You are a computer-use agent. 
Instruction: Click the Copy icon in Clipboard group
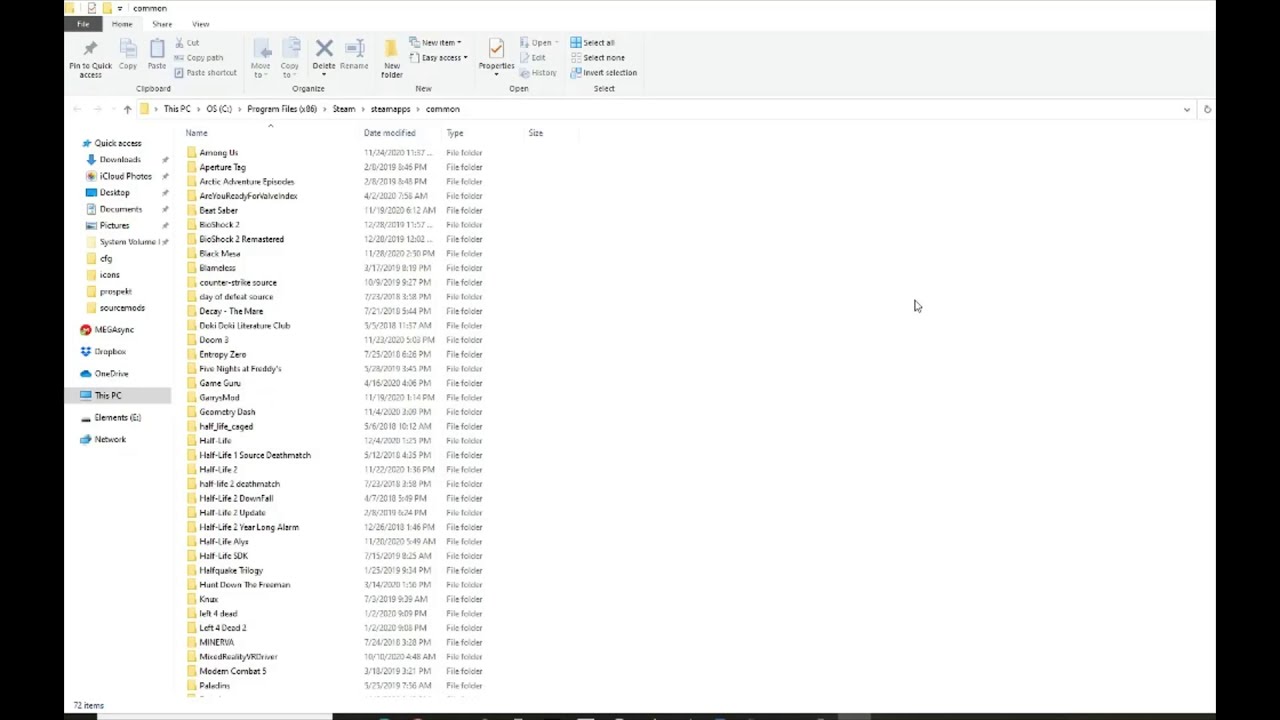[x=128, y=49]
